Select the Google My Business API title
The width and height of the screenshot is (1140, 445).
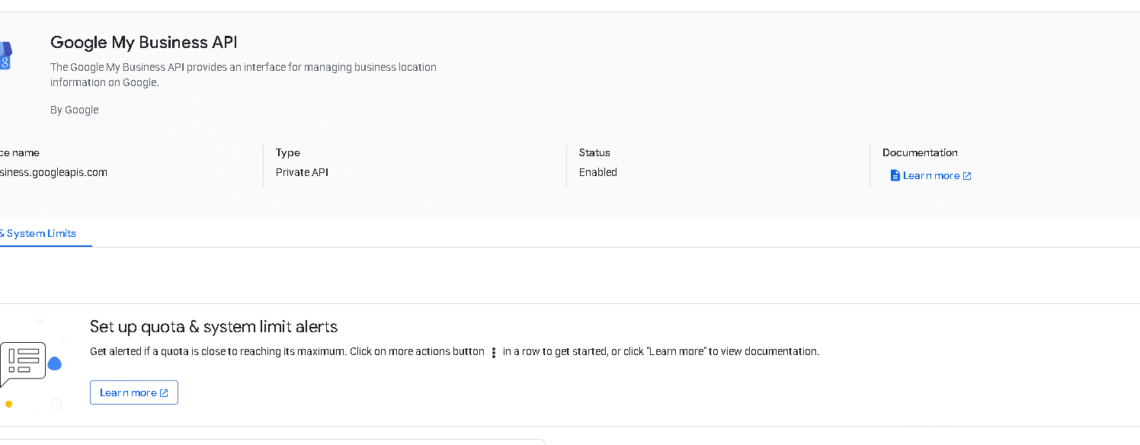[143, 43]
